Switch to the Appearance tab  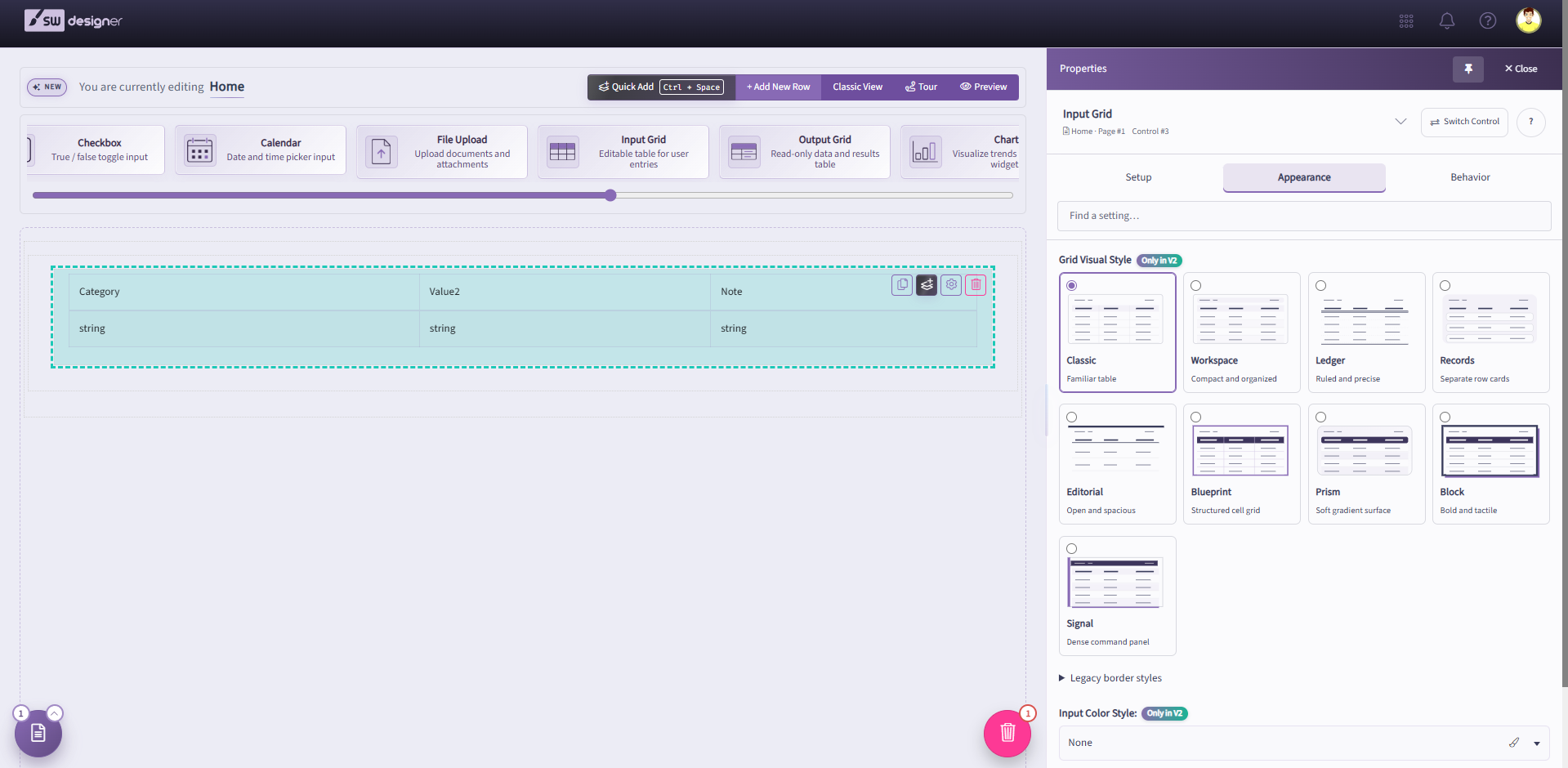(x=1304, y=177)
